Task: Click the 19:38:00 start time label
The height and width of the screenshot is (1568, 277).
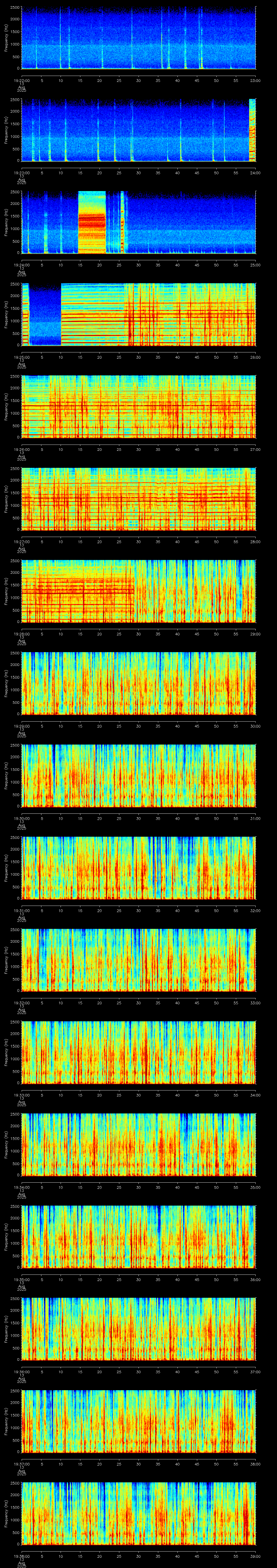Action: point(21,1556)
